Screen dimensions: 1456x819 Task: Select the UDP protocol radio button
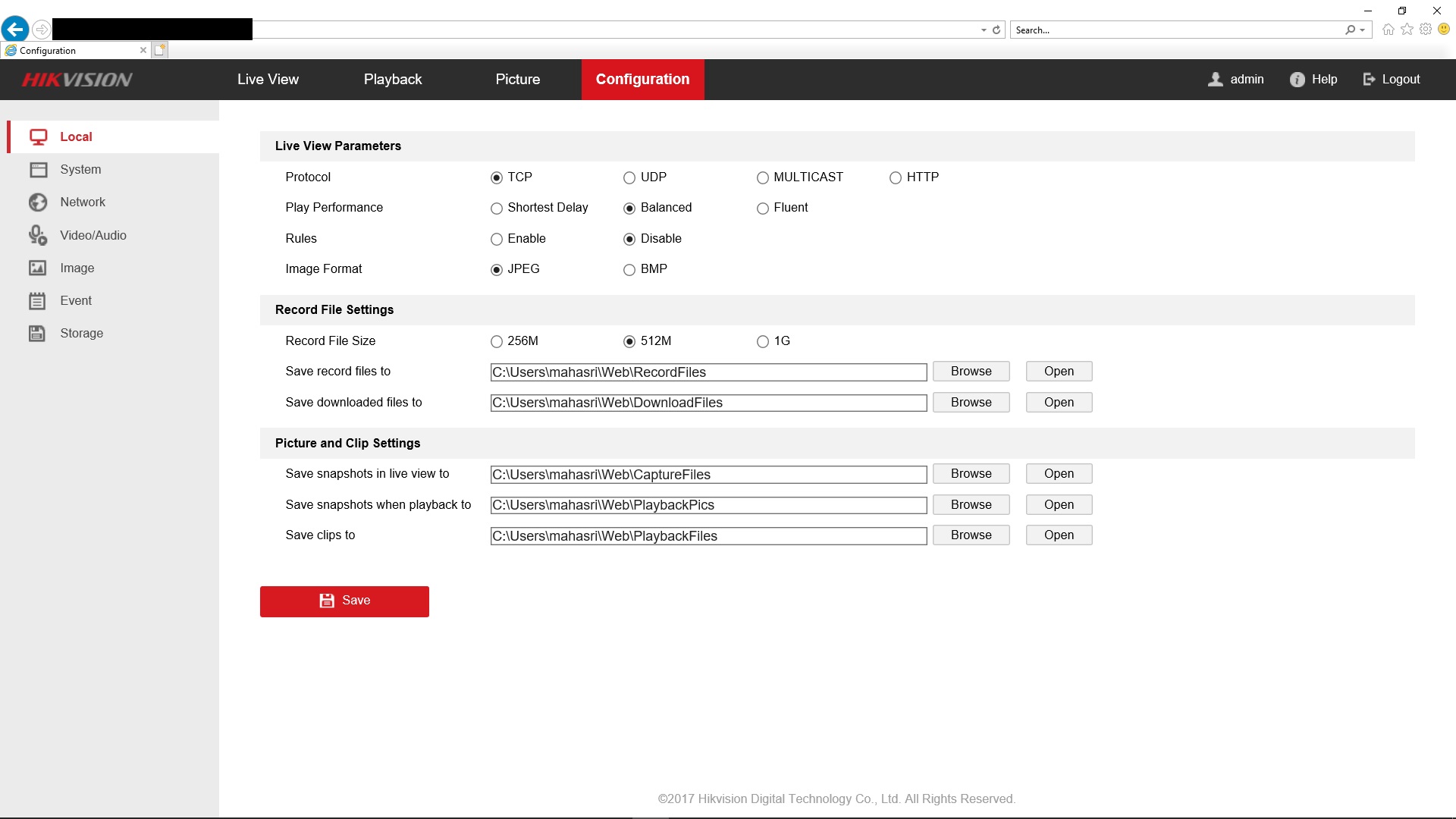(x=629, y=178)
